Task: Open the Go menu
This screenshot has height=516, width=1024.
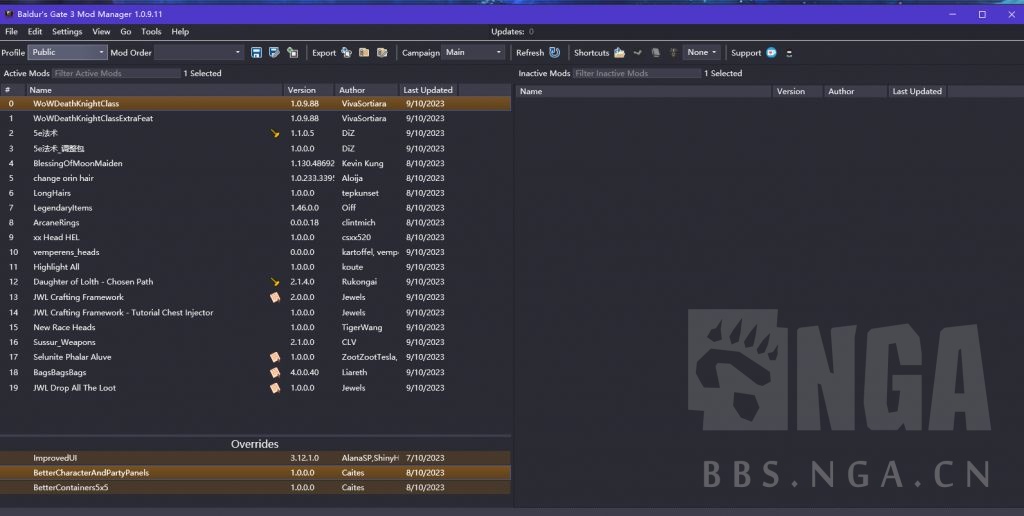Action: pos(125,31)
